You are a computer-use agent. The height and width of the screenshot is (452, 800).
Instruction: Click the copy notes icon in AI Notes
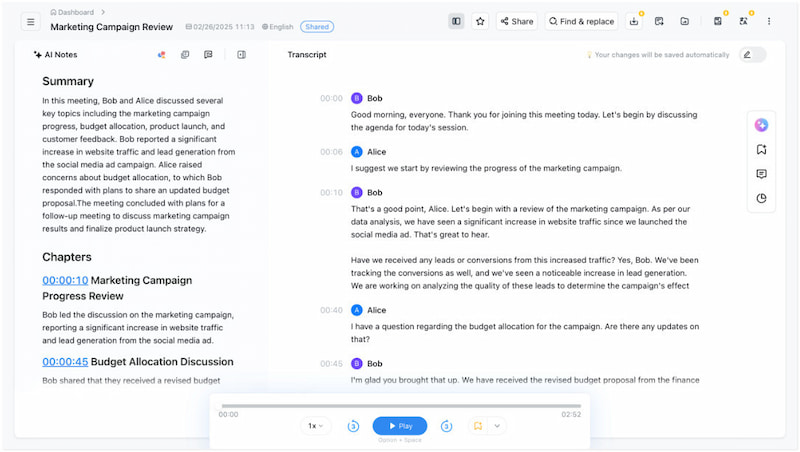(x=185, y=55)
